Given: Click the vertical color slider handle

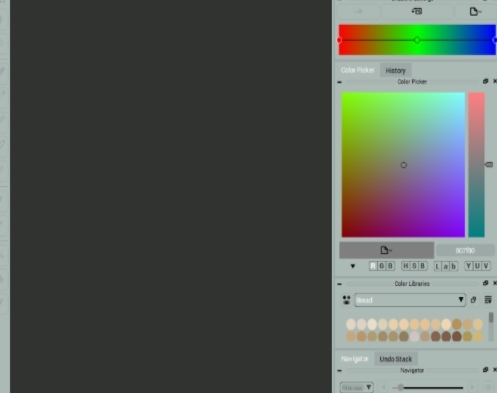Looking at the screenshot, I should point(489,165).
